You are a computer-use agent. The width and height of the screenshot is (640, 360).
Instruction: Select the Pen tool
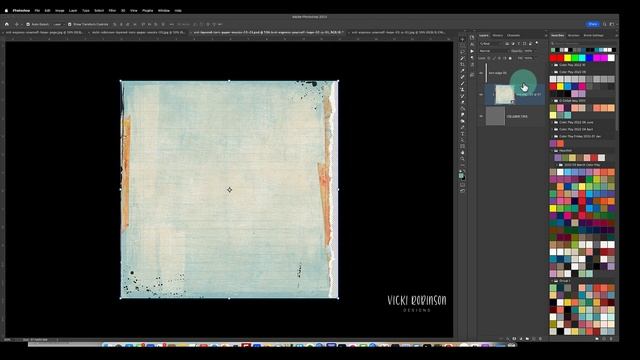tap(462, 127)
